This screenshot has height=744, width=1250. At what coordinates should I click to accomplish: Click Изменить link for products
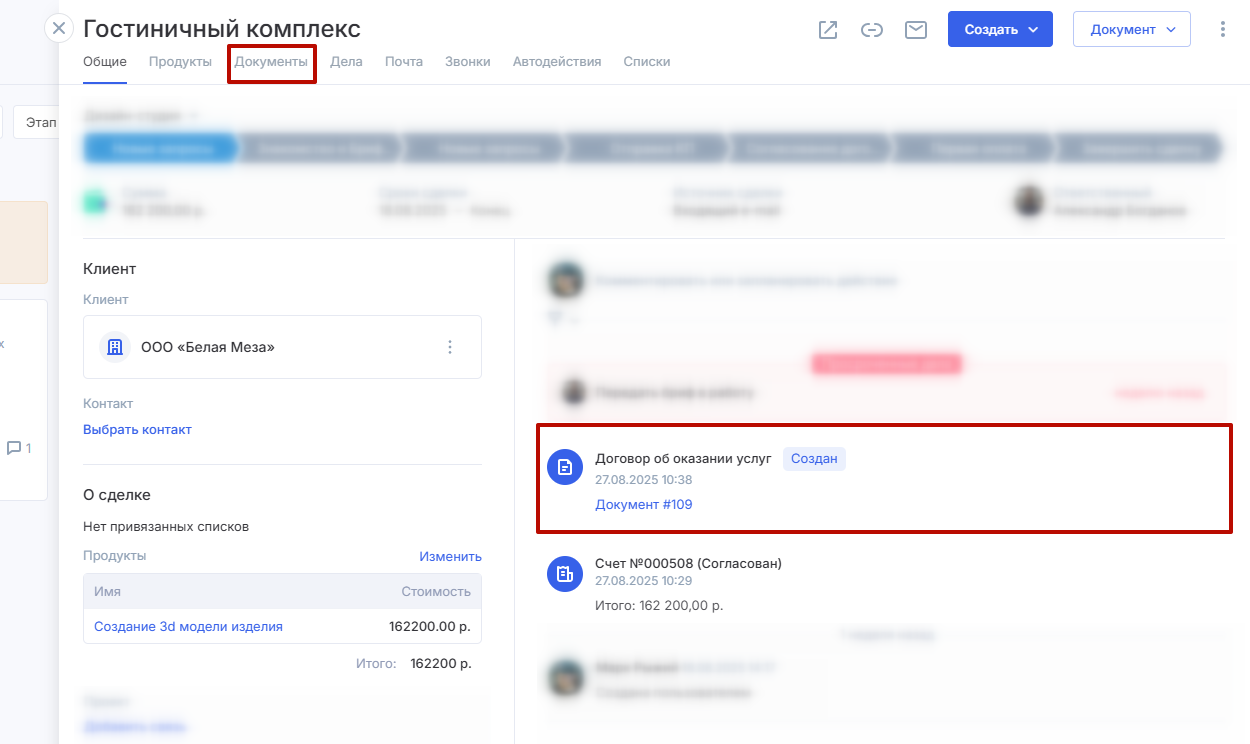coord(450,556)
